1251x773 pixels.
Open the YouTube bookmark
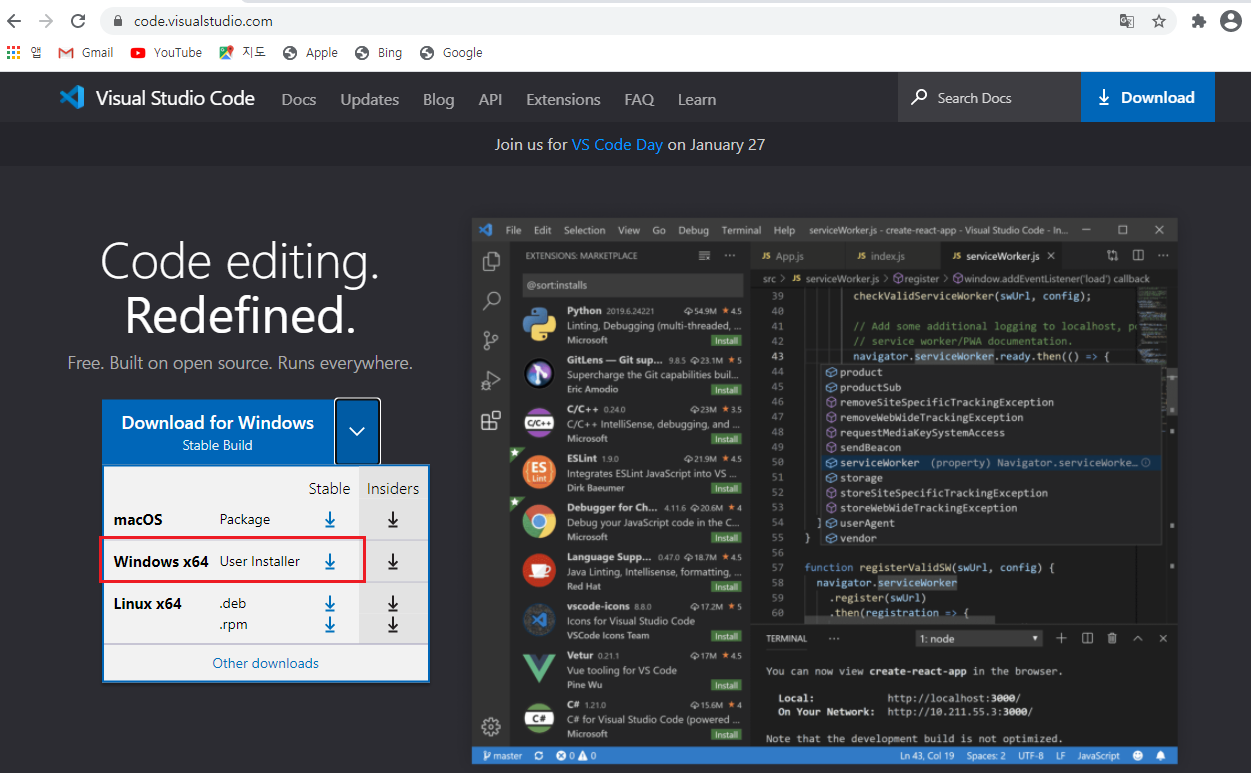click(166, 53)
